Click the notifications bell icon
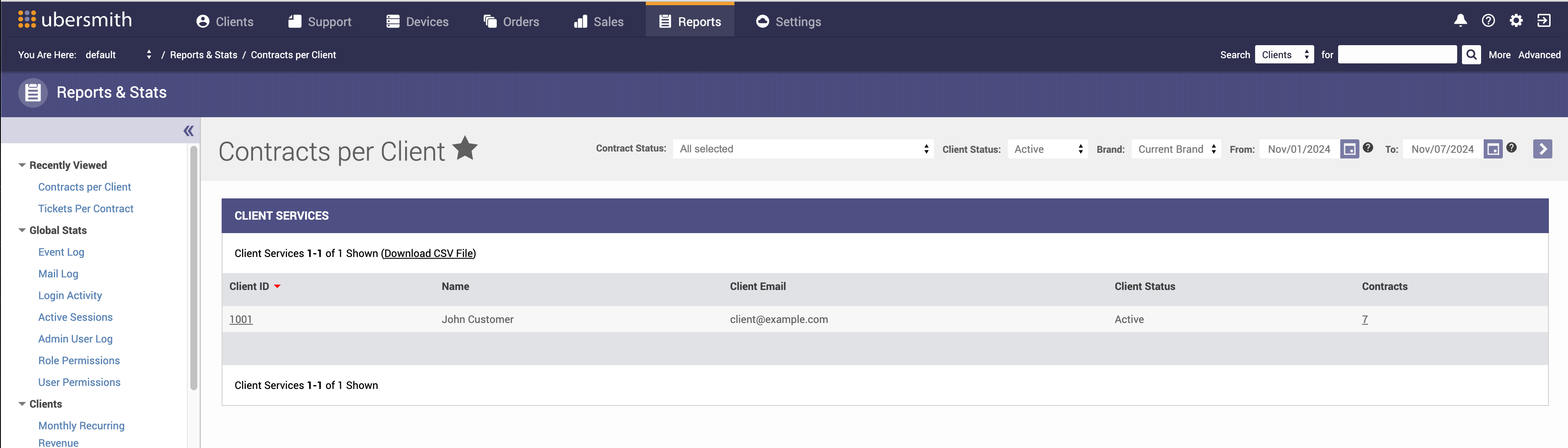The height and width of the screenshot is (448, 1568). click(x=1460, y=21)
